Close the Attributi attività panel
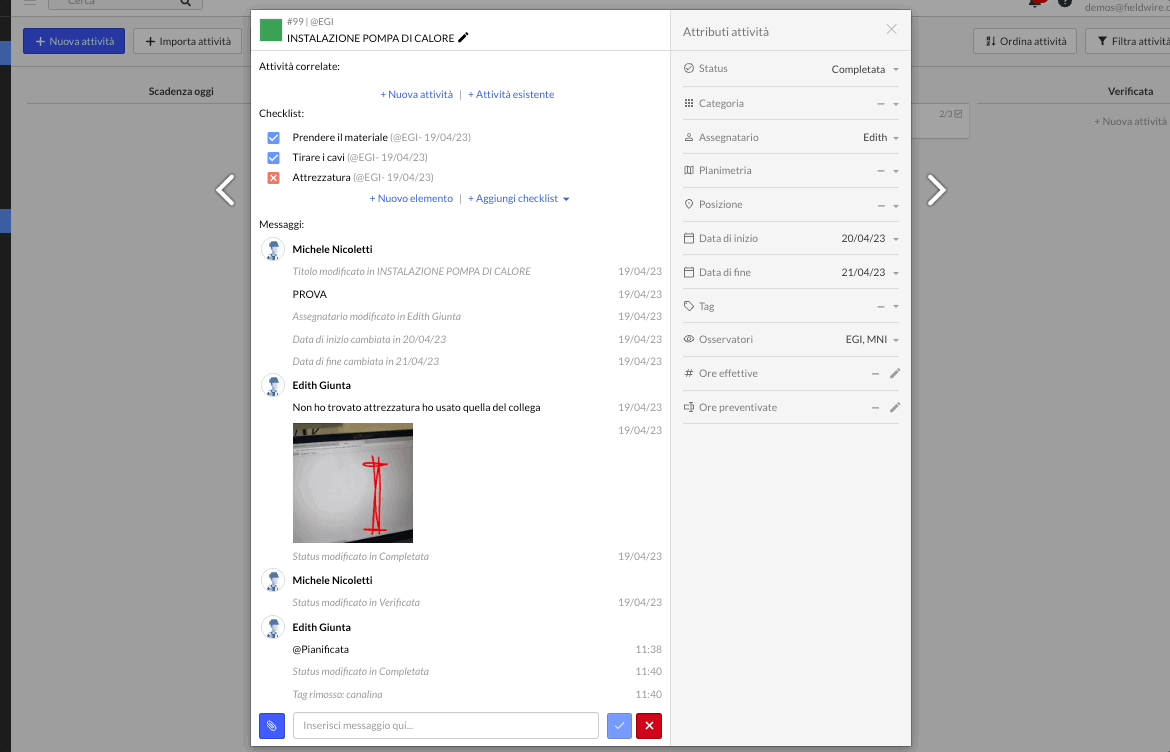1170x752 pixels. pyautogui.click(x=892, y=29)
